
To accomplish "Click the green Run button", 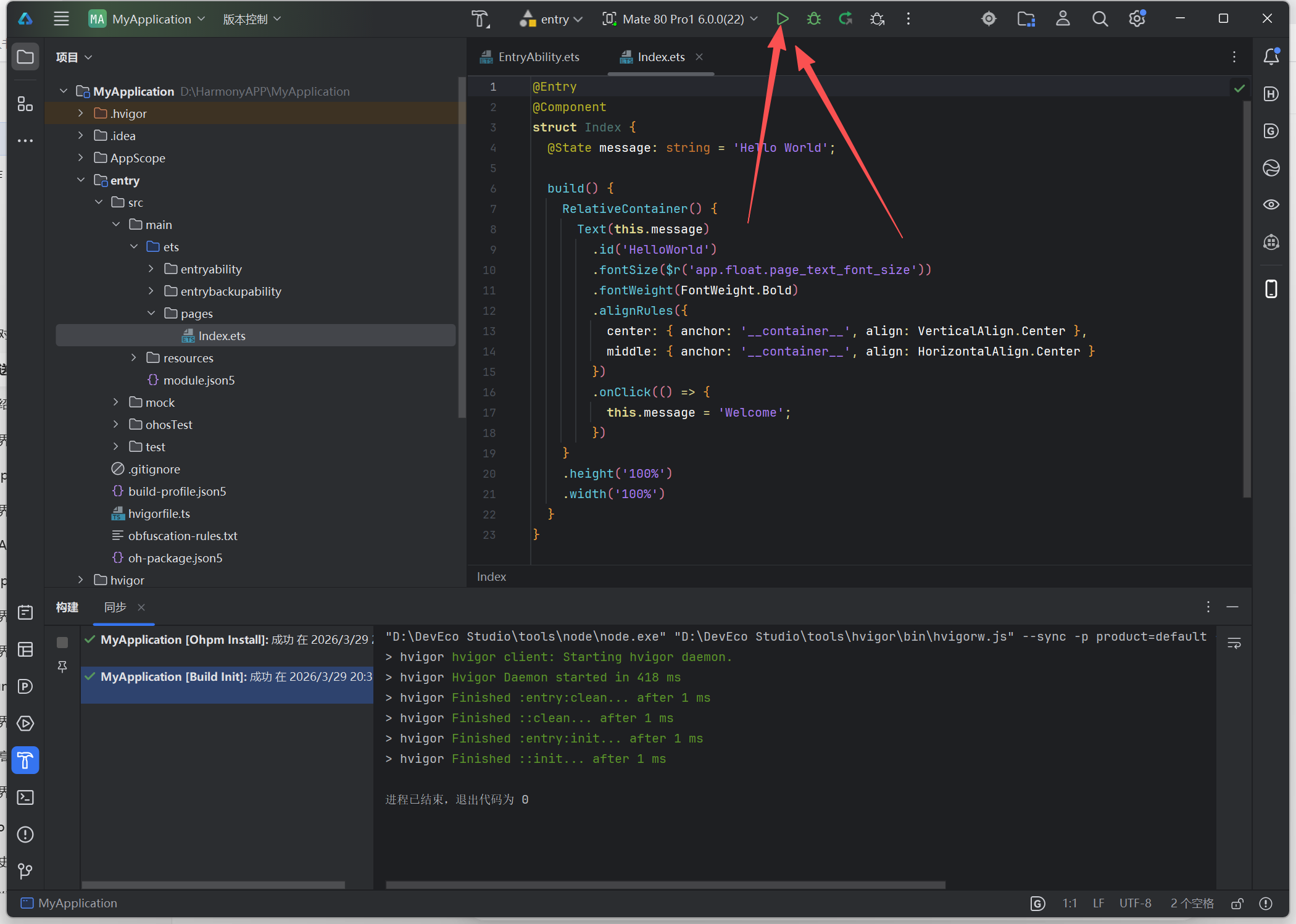I will coord(782,19).
